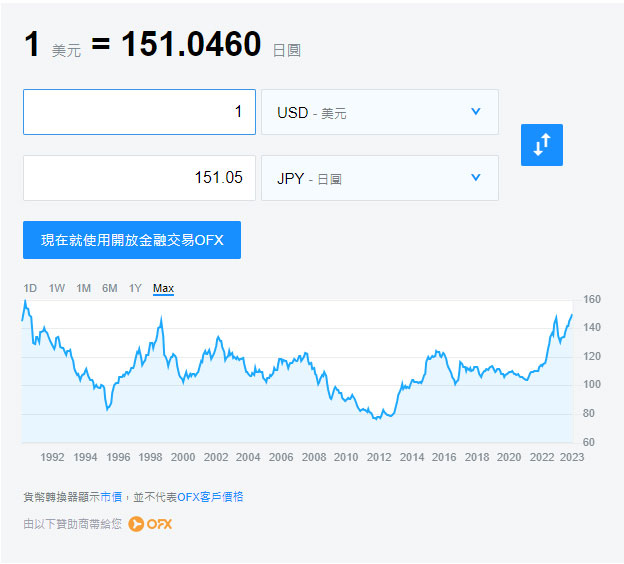Switch chart to 6M range
The height and width of the screenshot is (564, 624).
point(109,288)
